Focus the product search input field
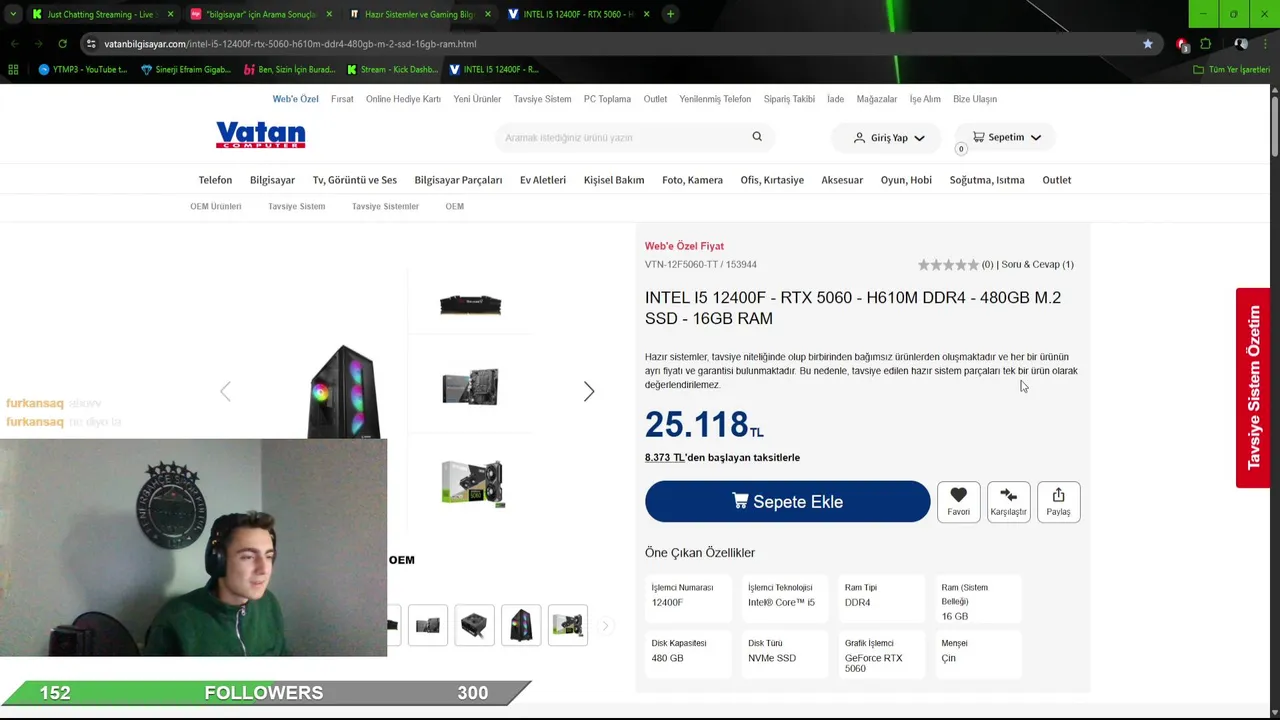Screen dimensions: 1280x720 [625, 137]
